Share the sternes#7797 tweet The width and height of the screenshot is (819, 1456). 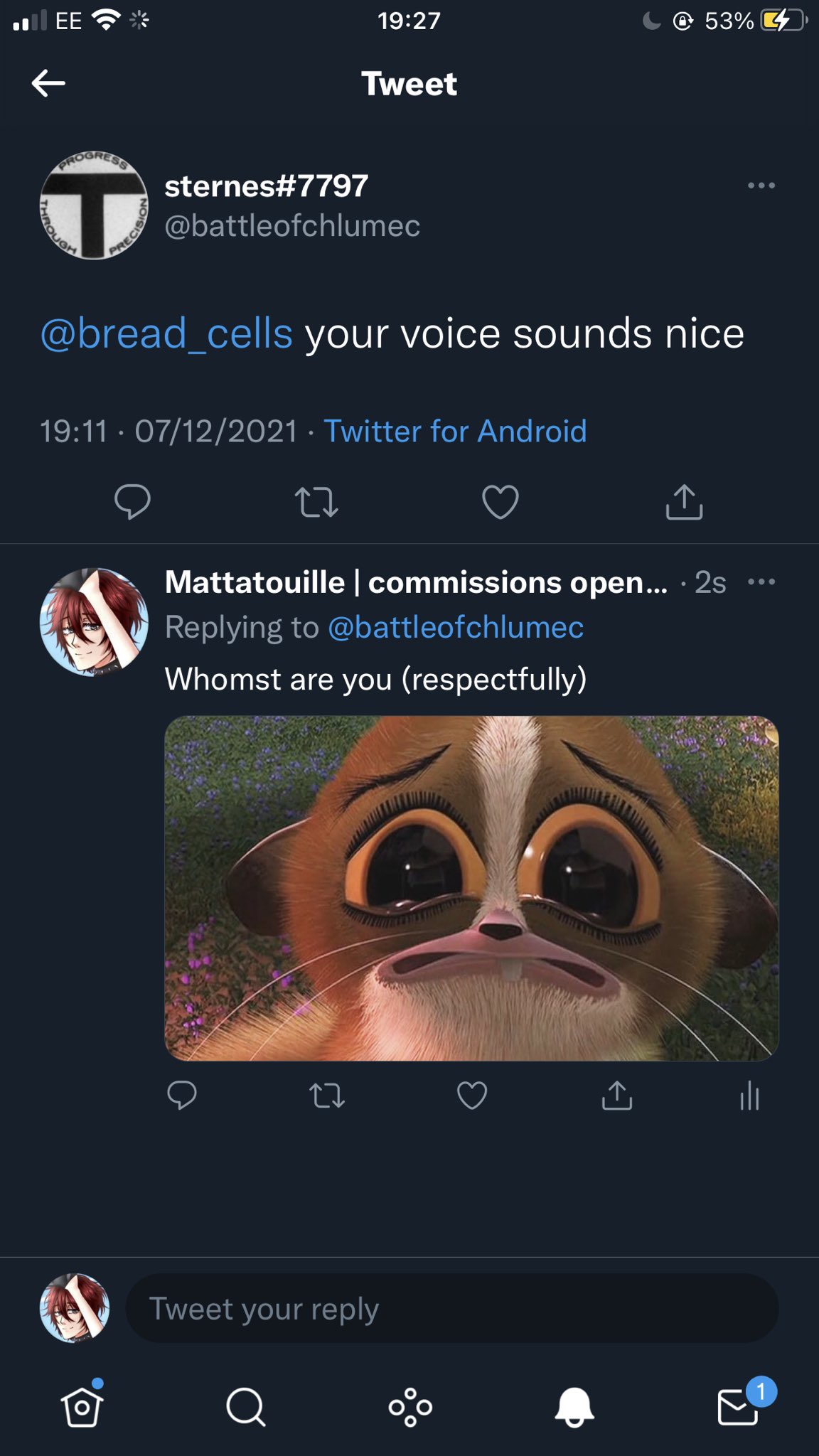pyautogui.click(x=684, y=502)
